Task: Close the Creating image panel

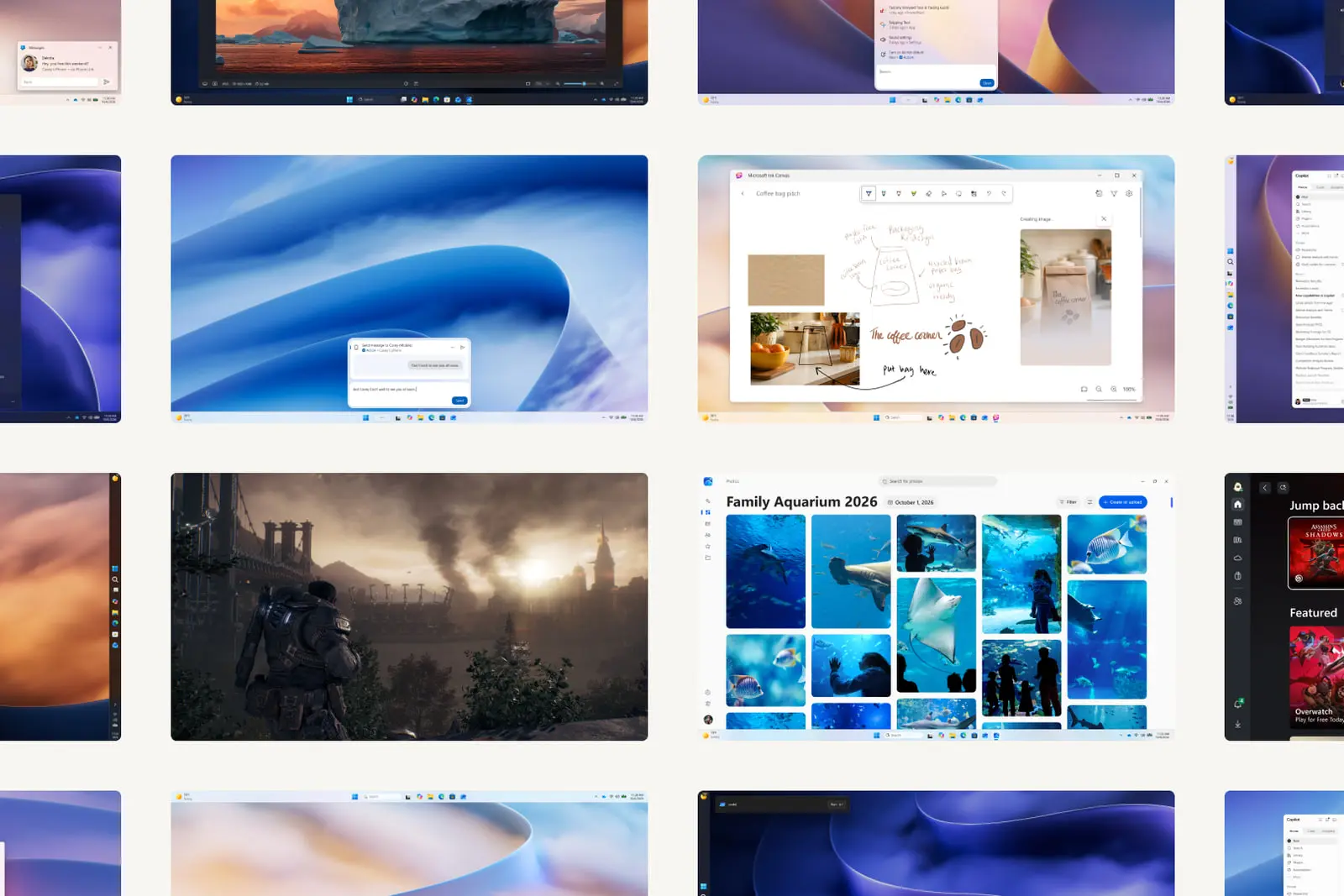Action: pyautogui.click(x=1104, y=218)
